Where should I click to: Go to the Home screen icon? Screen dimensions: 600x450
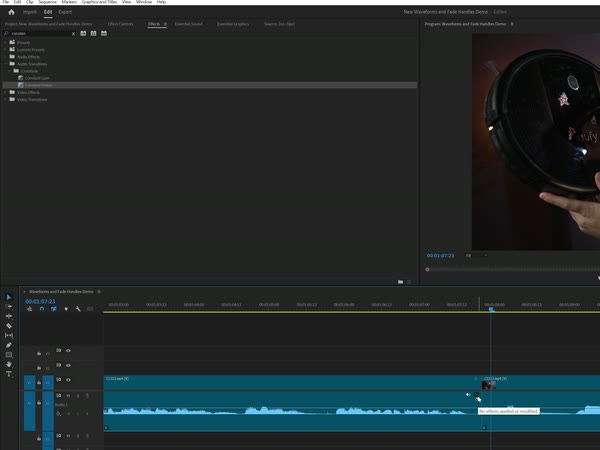click(x=11, y=12)
